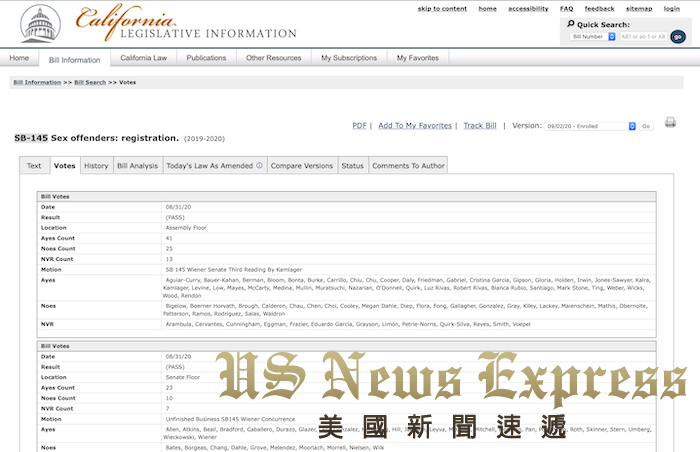Click the Bill Information breadcrumb link

pyautogui.click(x=37, y=82)
